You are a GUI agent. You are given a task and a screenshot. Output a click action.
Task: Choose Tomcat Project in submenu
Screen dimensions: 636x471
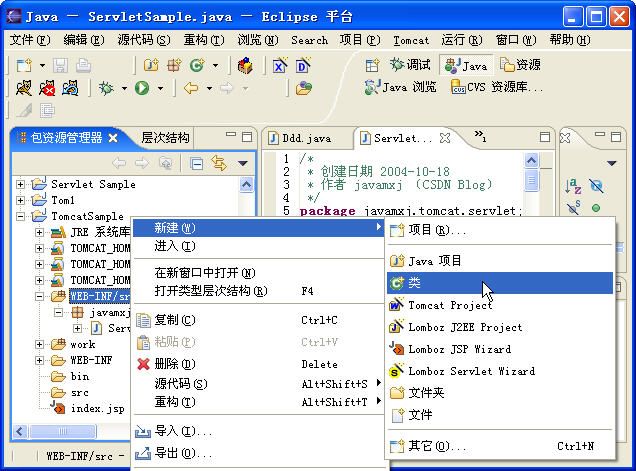click(500, 305)
